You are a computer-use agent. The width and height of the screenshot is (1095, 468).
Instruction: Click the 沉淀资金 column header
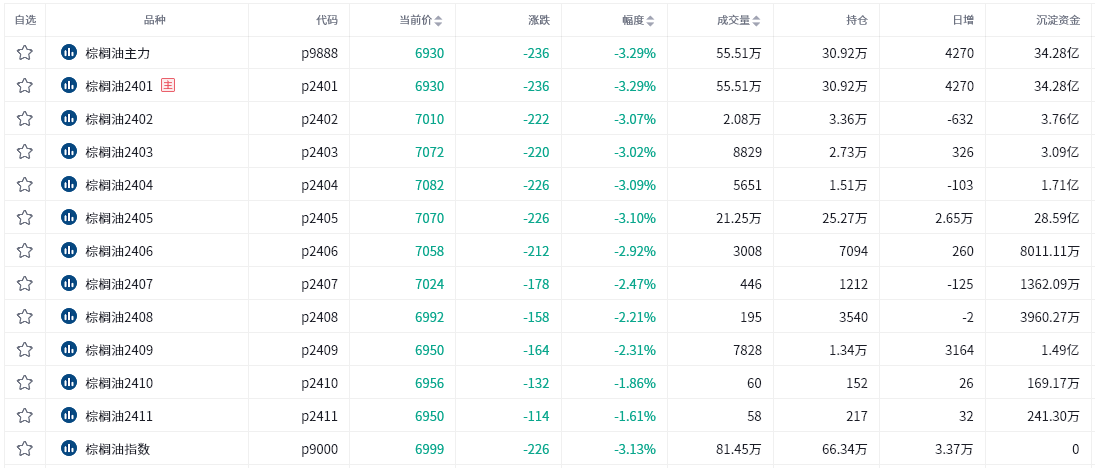pyautogui.click(x=1058, y=20)
